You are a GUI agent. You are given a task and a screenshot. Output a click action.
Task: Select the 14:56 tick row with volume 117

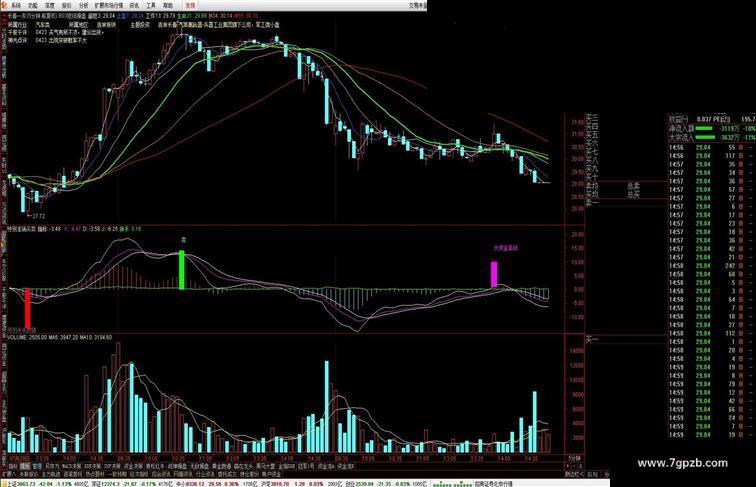point(712,156)
